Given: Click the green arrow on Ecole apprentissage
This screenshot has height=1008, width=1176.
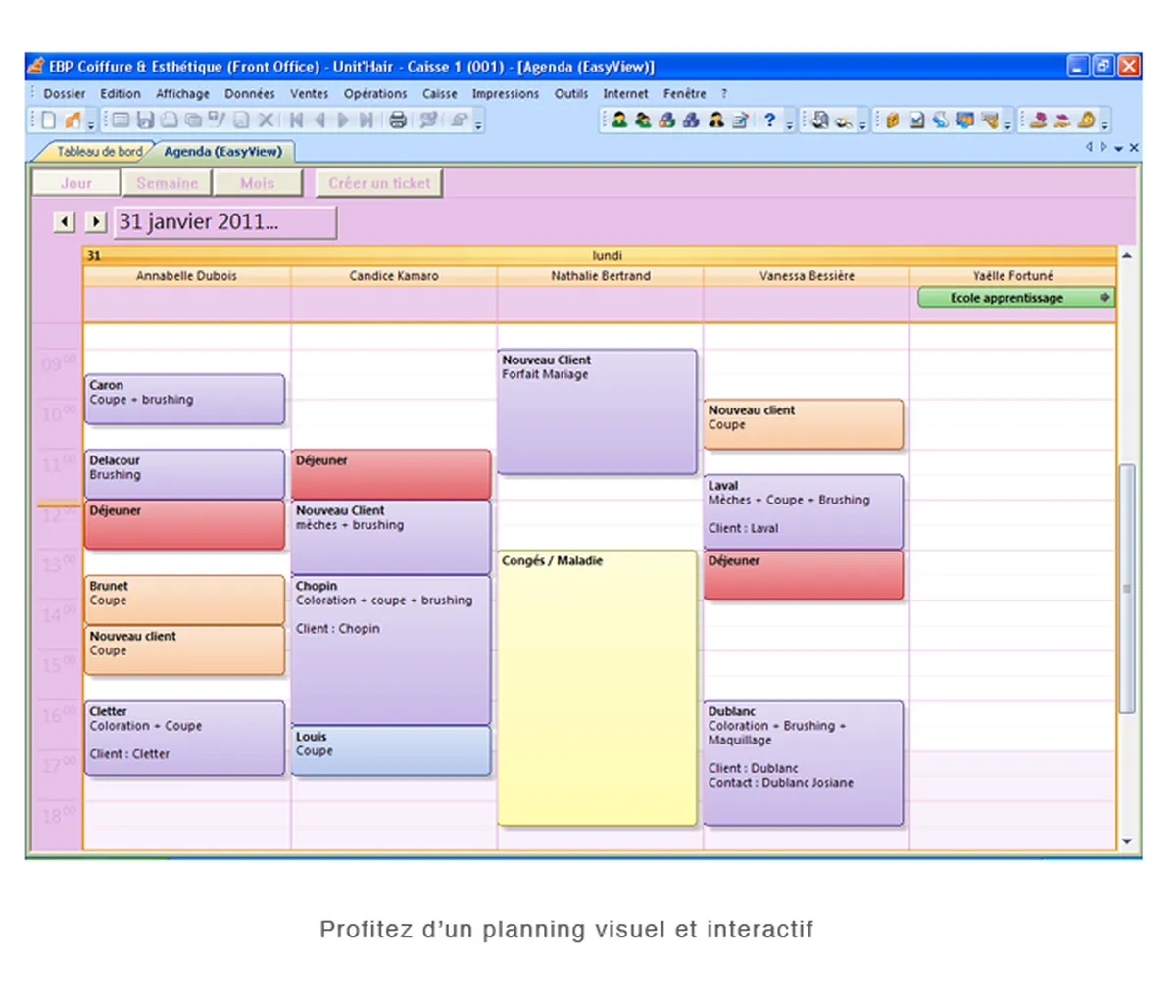Looking at the screenshot, I should (1105, 297).
